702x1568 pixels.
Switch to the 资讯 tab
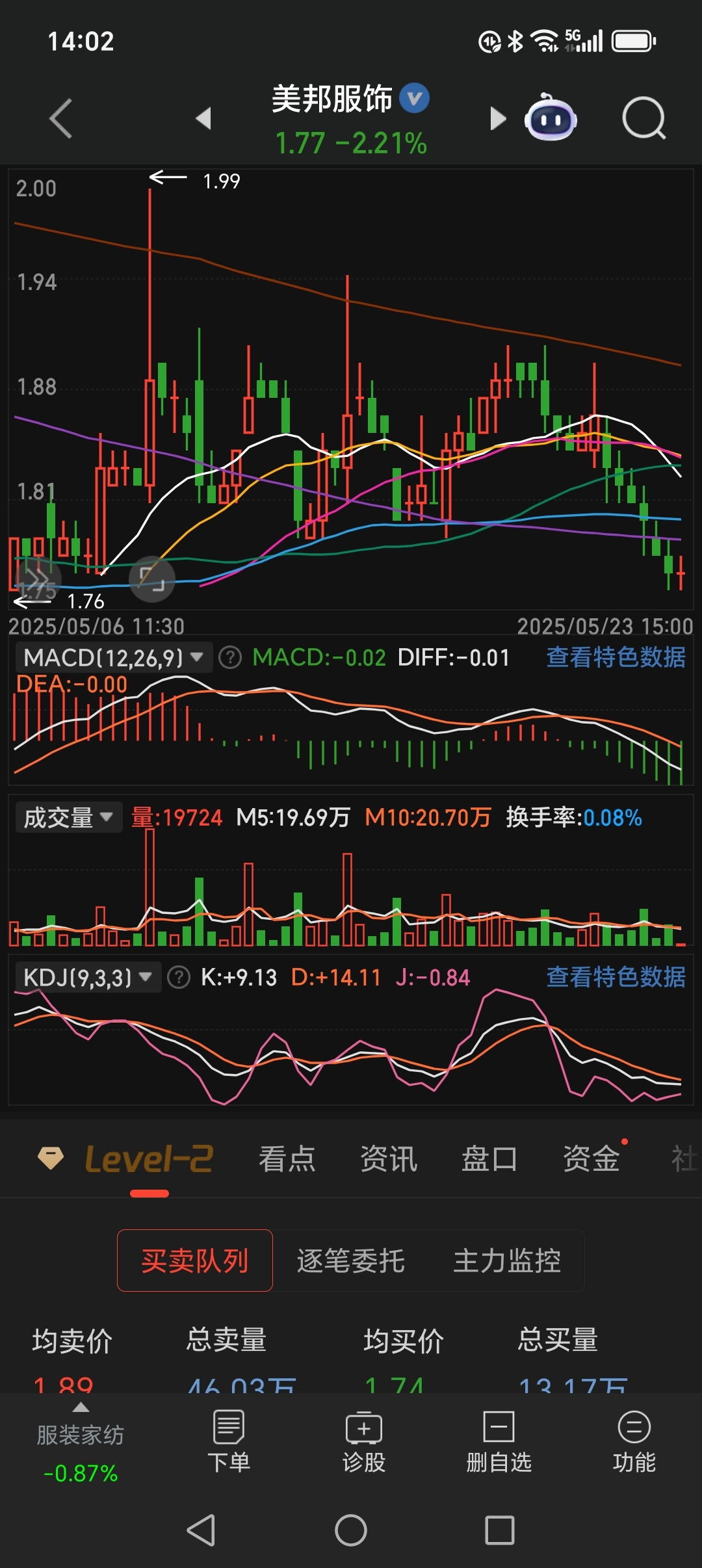click(x=389, y=1158)
